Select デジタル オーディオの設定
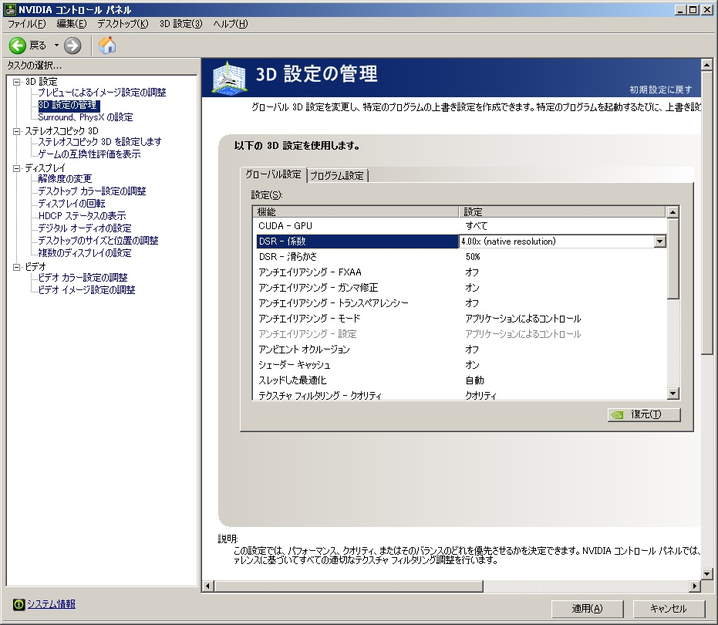This screenshot has width=718, height=625. click(x=84, y=228)
